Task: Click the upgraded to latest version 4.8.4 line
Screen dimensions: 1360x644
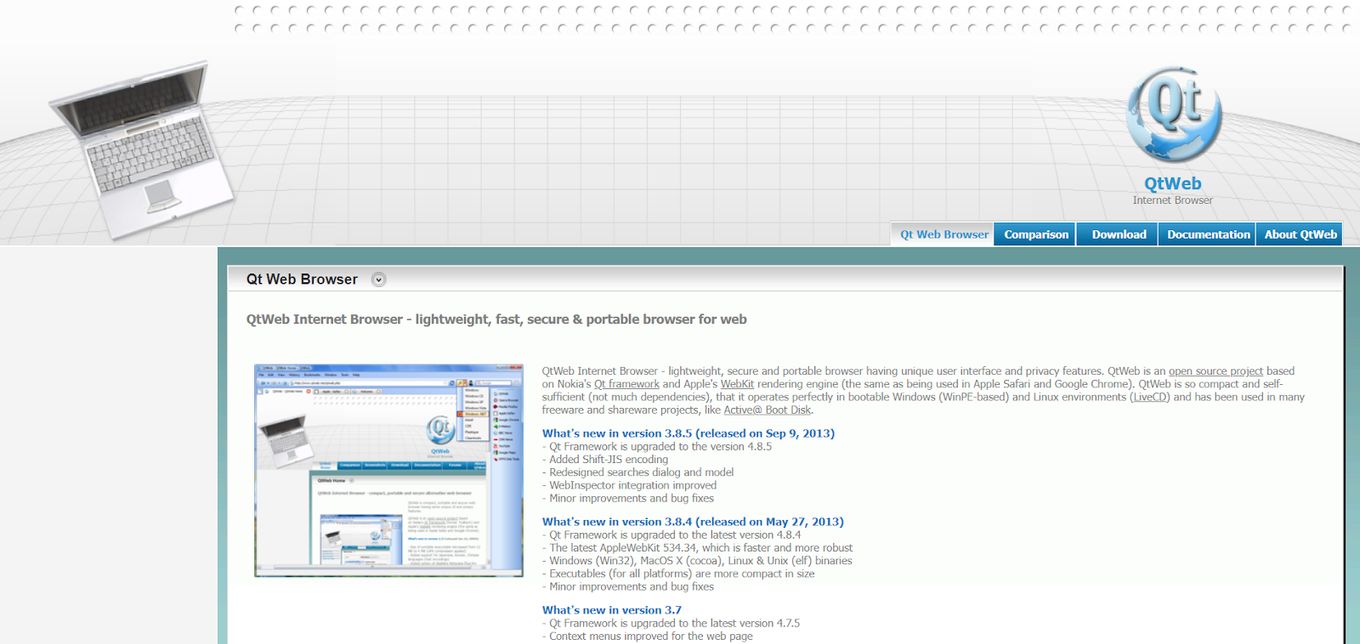Action: click(671, 535)
